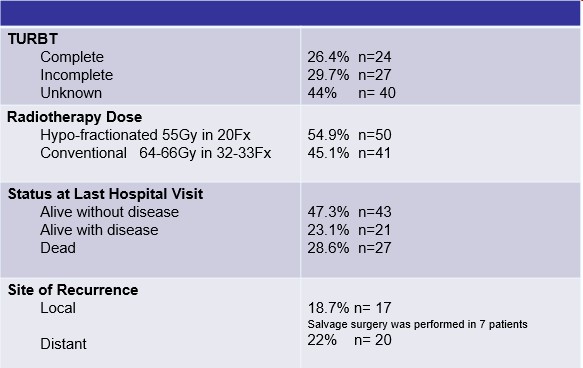Image resolution: width=583 pixels, height=368 pixels.
Task: Select the Unknown 44% n=40 value
Action: (x=351, y=93)
